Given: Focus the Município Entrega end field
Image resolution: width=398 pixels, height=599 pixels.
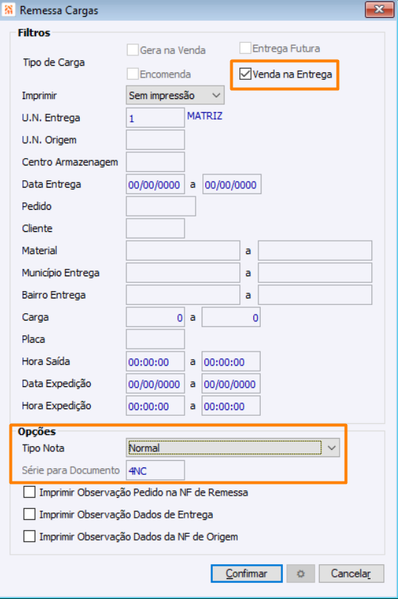Looking at the screenshot, I should [315, 273].
